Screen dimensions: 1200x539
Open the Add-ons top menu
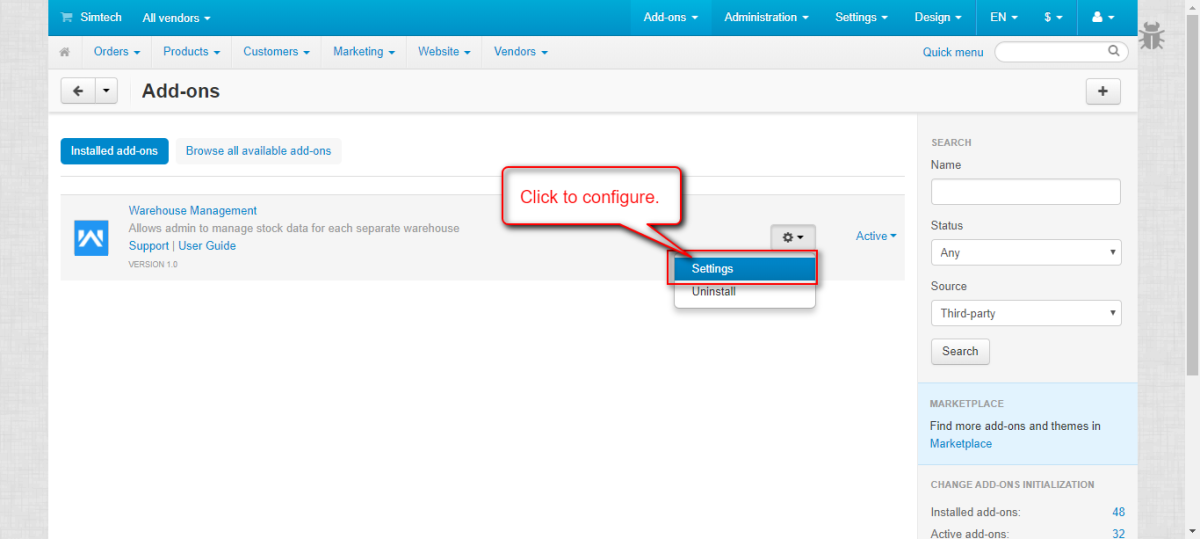671,17
